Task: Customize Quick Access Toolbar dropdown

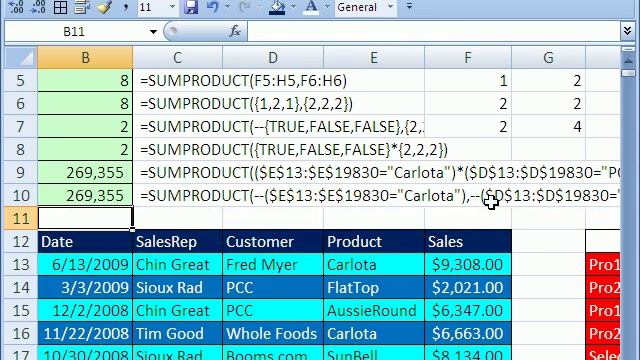Action: [x=409, y=7]
